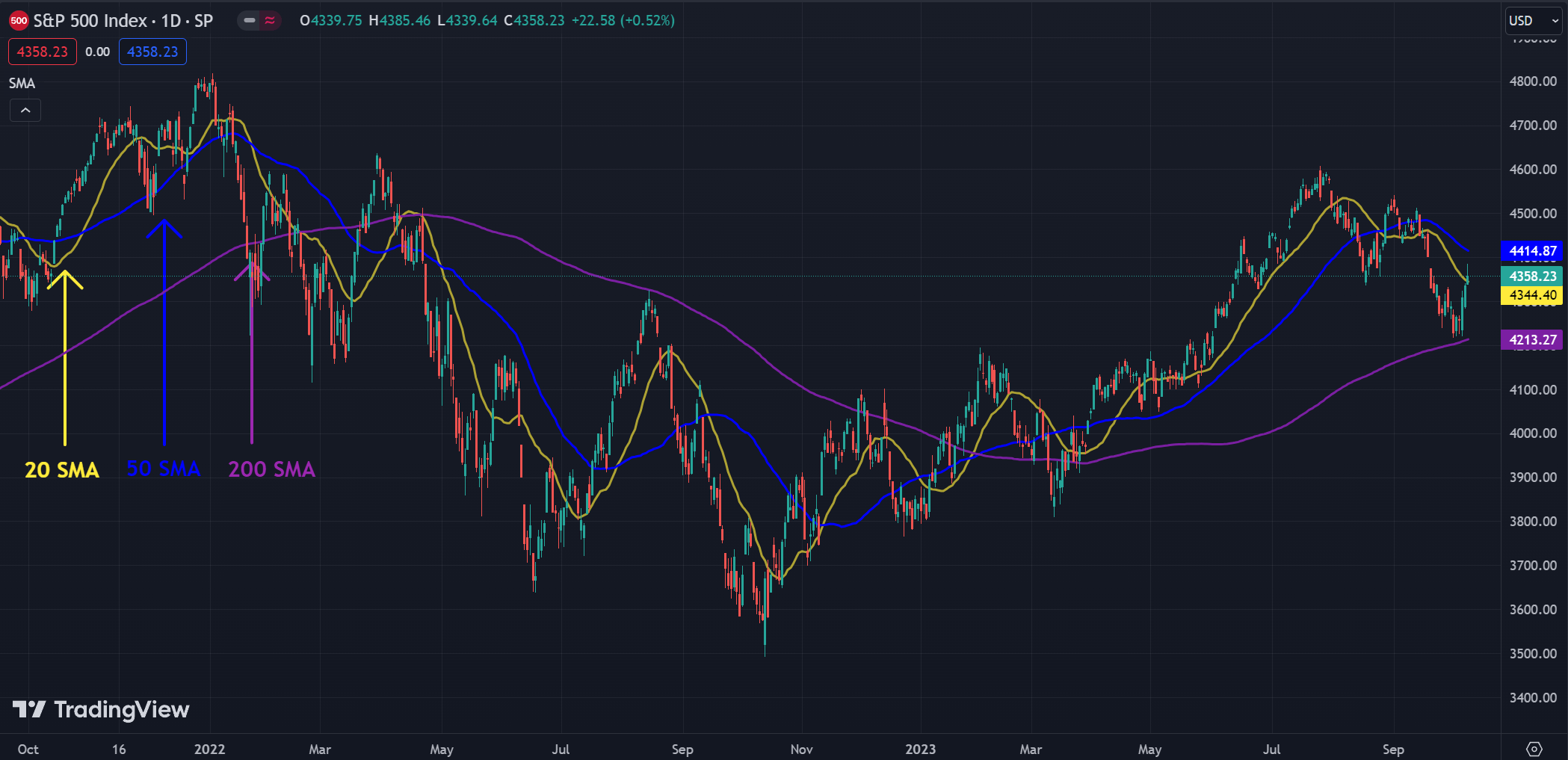The width and height of the screenshot is (1568, 760).
Task: Click the 3900.00 price scale label
Action: pos(1533,478)
